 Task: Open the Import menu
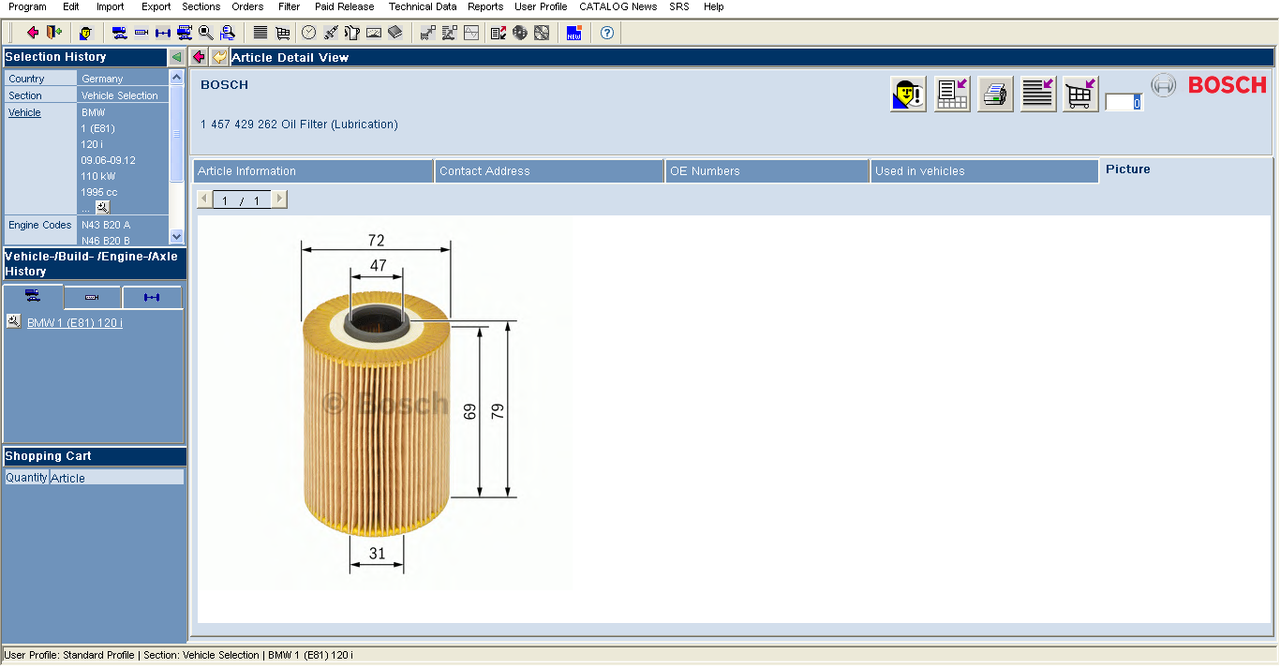[x=110, y=7]
